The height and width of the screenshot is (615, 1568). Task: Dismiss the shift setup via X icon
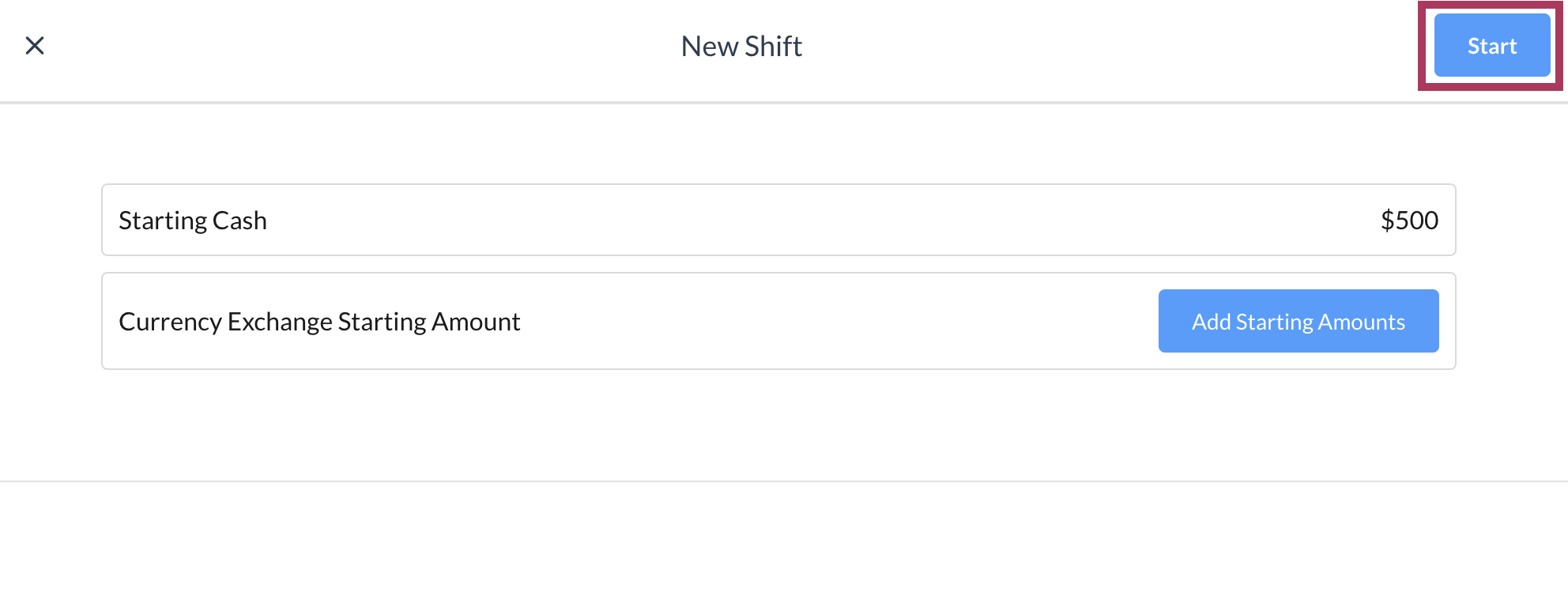coord(35,46)
